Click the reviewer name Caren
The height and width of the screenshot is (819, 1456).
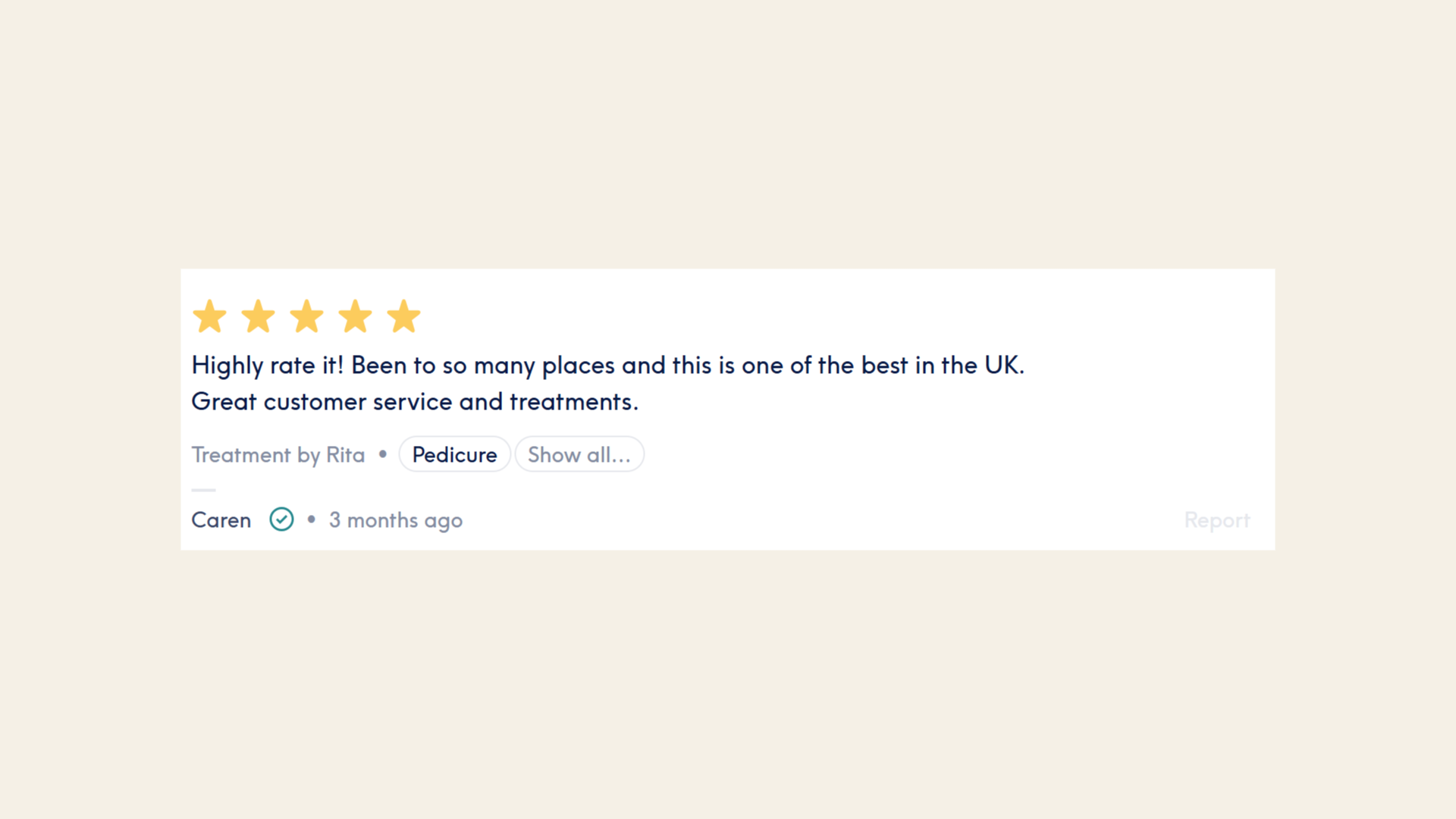(x=221, y=520)
